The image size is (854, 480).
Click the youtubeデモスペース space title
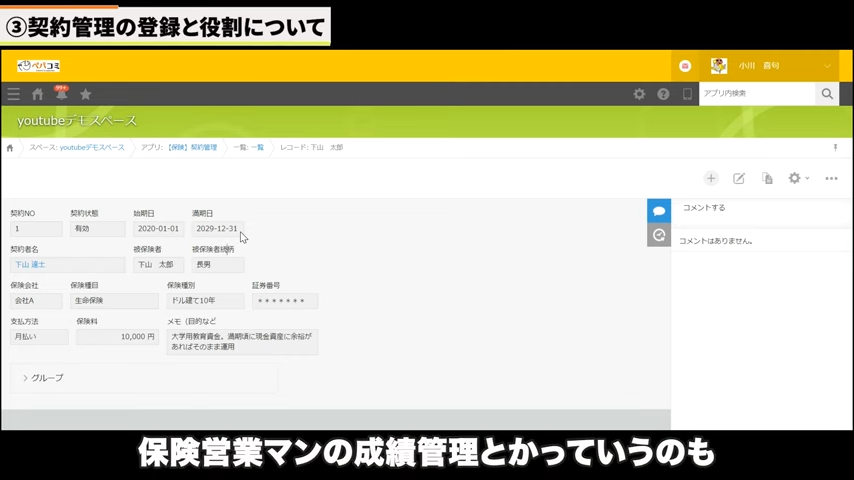pos(77,121)
